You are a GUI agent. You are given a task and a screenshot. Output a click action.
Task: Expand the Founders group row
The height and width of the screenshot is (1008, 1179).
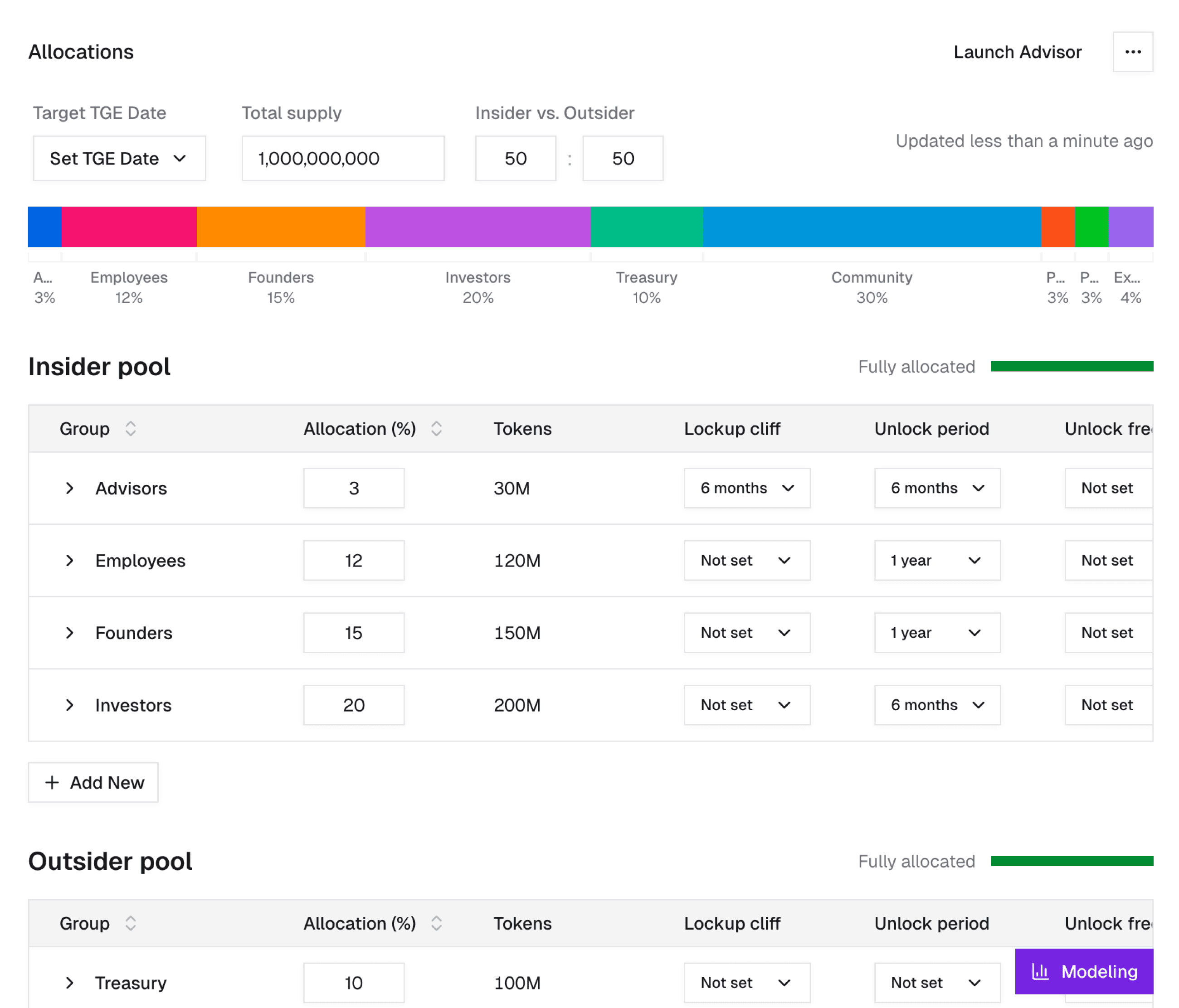[69, 633]
